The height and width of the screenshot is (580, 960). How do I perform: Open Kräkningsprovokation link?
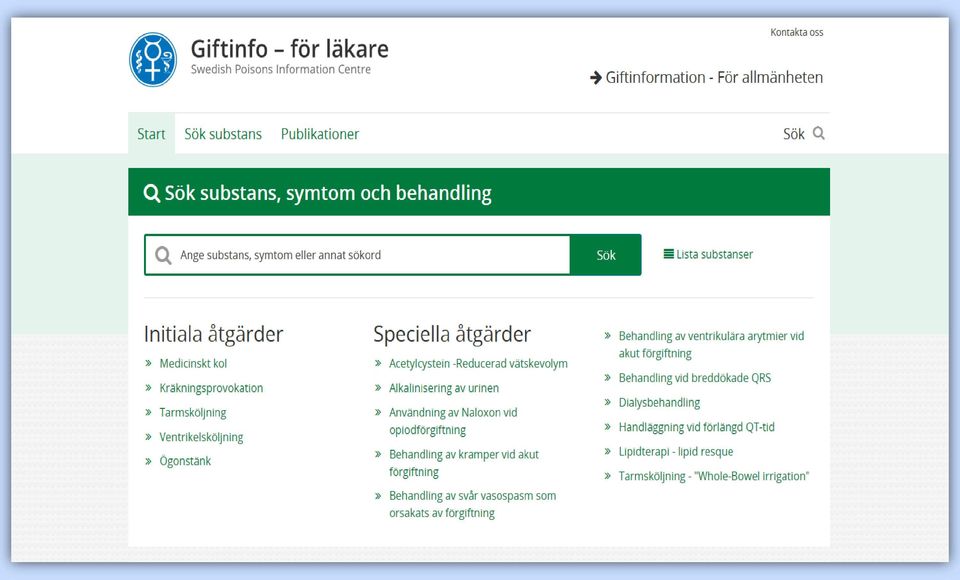click(x=211, y=388)
